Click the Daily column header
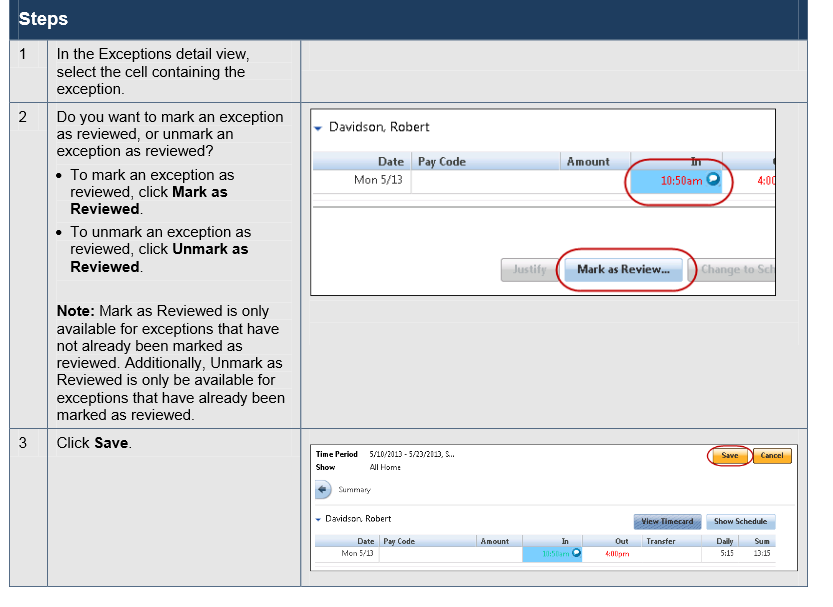 (x=724, y=541)
